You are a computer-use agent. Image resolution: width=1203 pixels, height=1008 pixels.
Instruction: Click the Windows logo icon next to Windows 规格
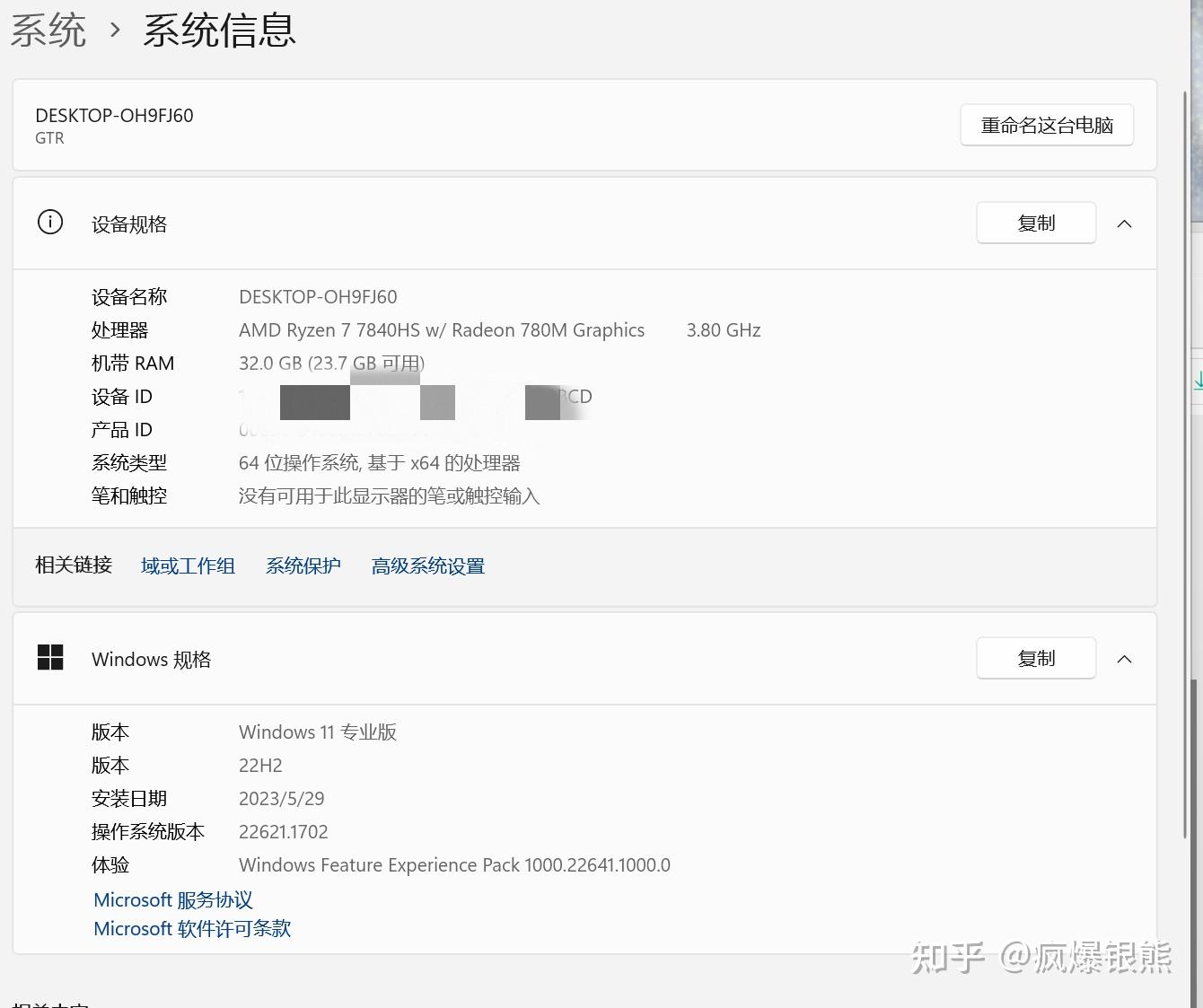(51, 657)
